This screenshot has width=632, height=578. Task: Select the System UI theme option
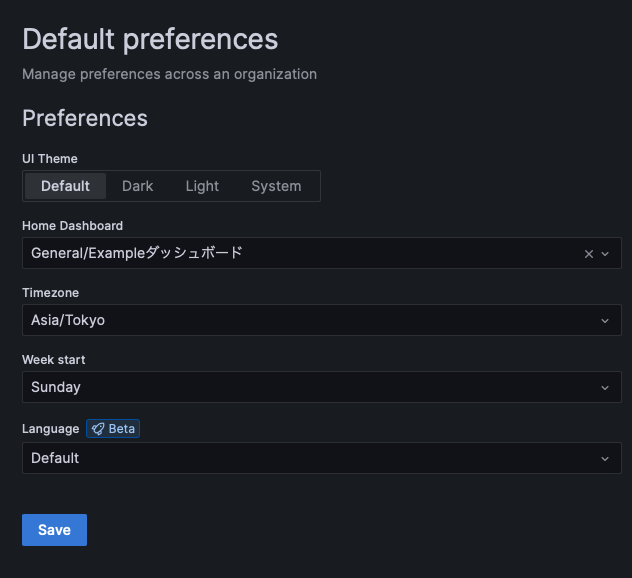[276, 186]
